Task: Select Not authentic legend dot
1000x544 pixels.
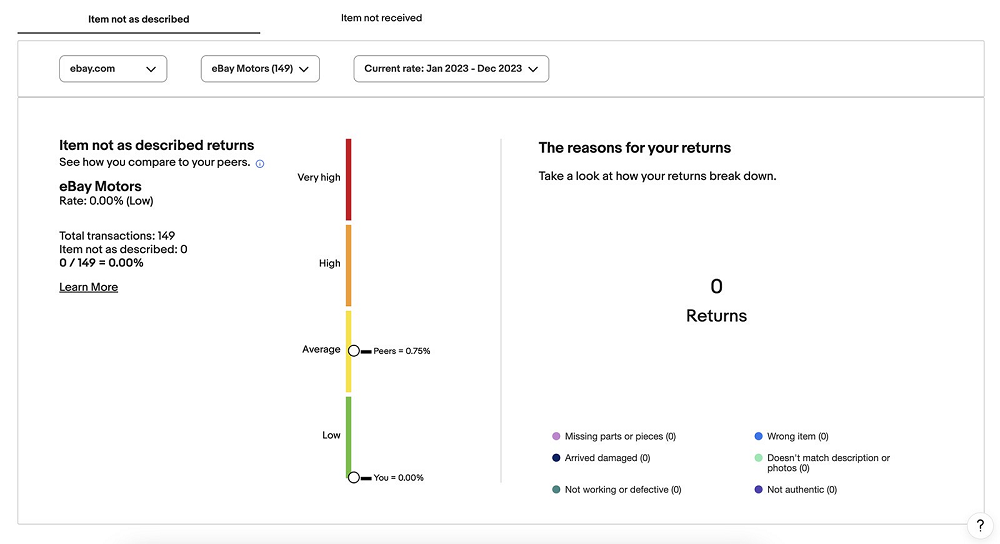Action: tap(758, 490)
